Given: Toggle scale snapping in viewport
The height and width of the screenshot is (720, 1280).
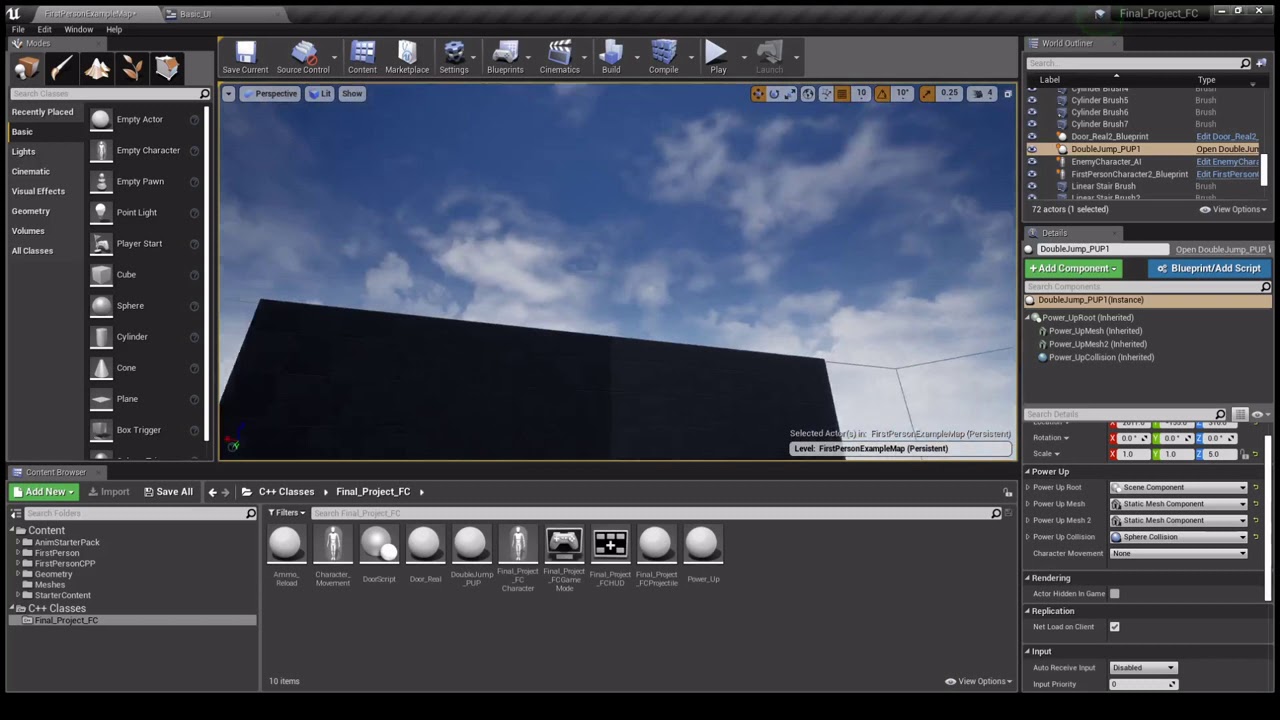Looking at the screenshot, I should [x=927, y=94].
